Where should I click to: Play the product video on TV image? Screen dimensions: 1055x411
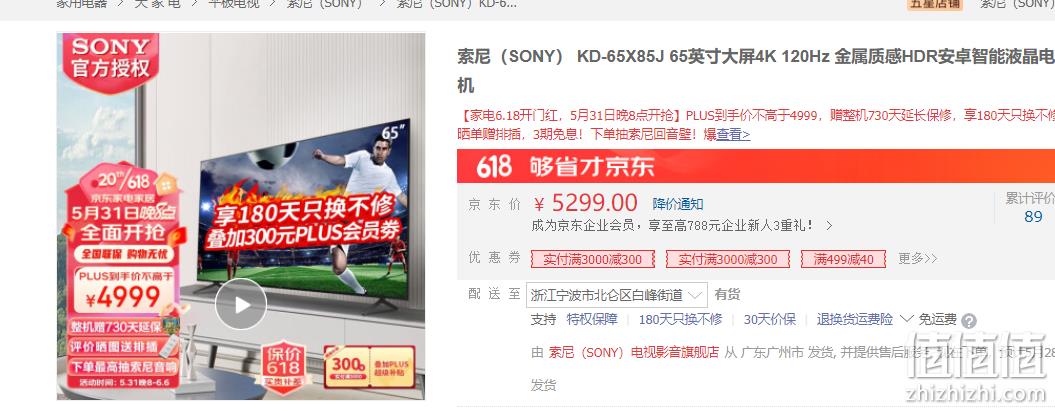pos(241,304)
